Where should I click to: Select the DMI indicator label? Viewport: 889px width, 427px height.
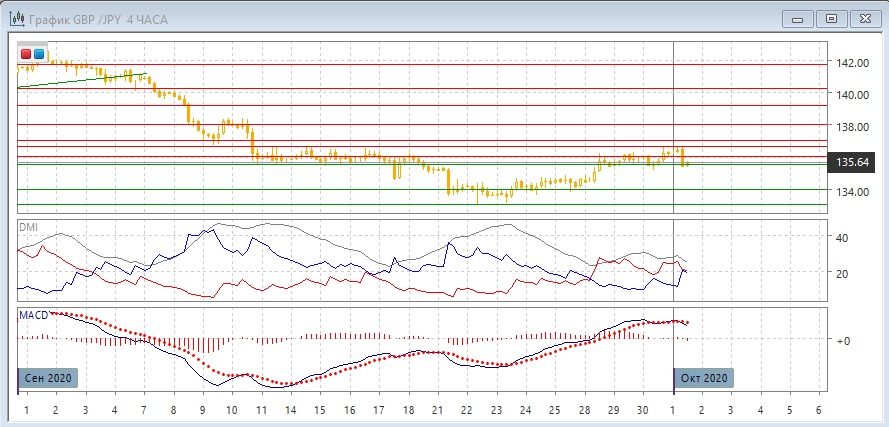tap(29, 226)
